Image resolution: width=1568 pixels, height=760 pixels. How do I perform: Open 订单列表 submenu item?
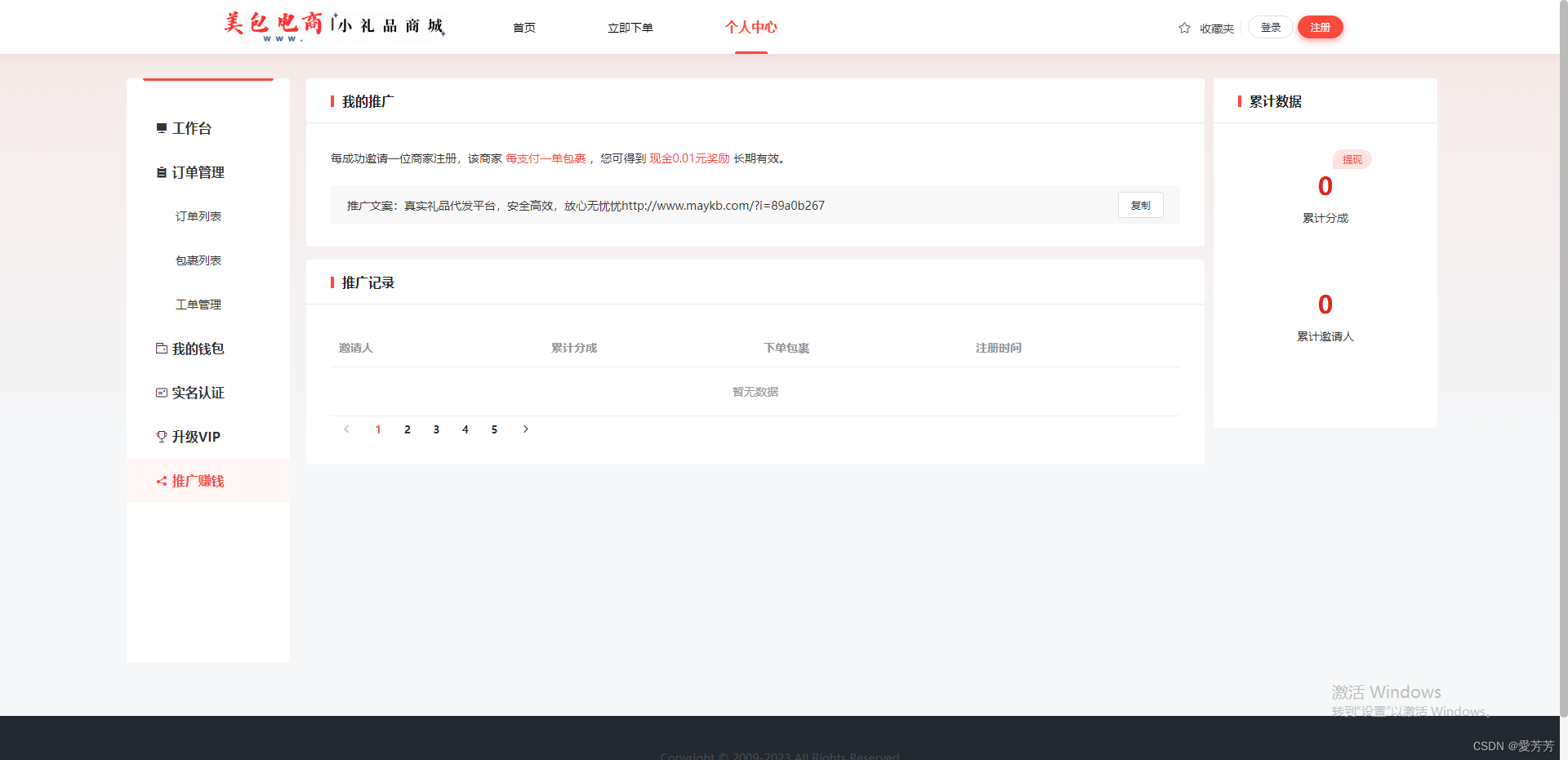[198, 216]
